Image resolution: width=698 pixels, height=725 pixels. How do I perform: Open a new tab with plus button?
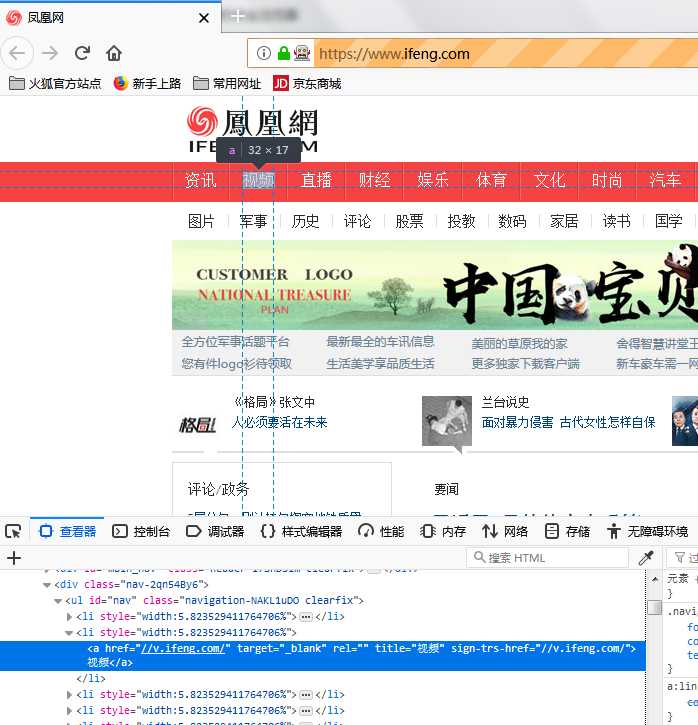(x=238, y=16)
